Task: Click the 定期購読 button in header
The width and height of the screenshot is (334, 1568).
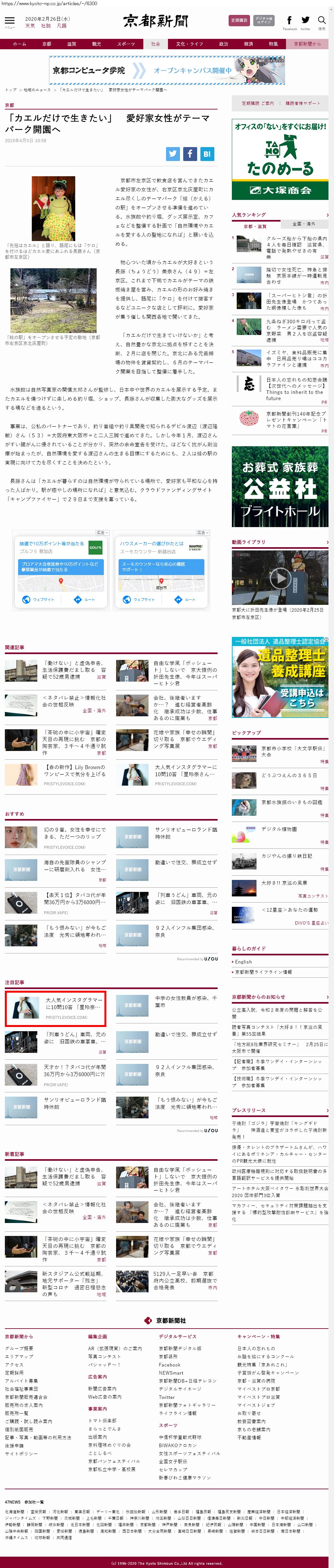Action: click(x=239, y=20)
